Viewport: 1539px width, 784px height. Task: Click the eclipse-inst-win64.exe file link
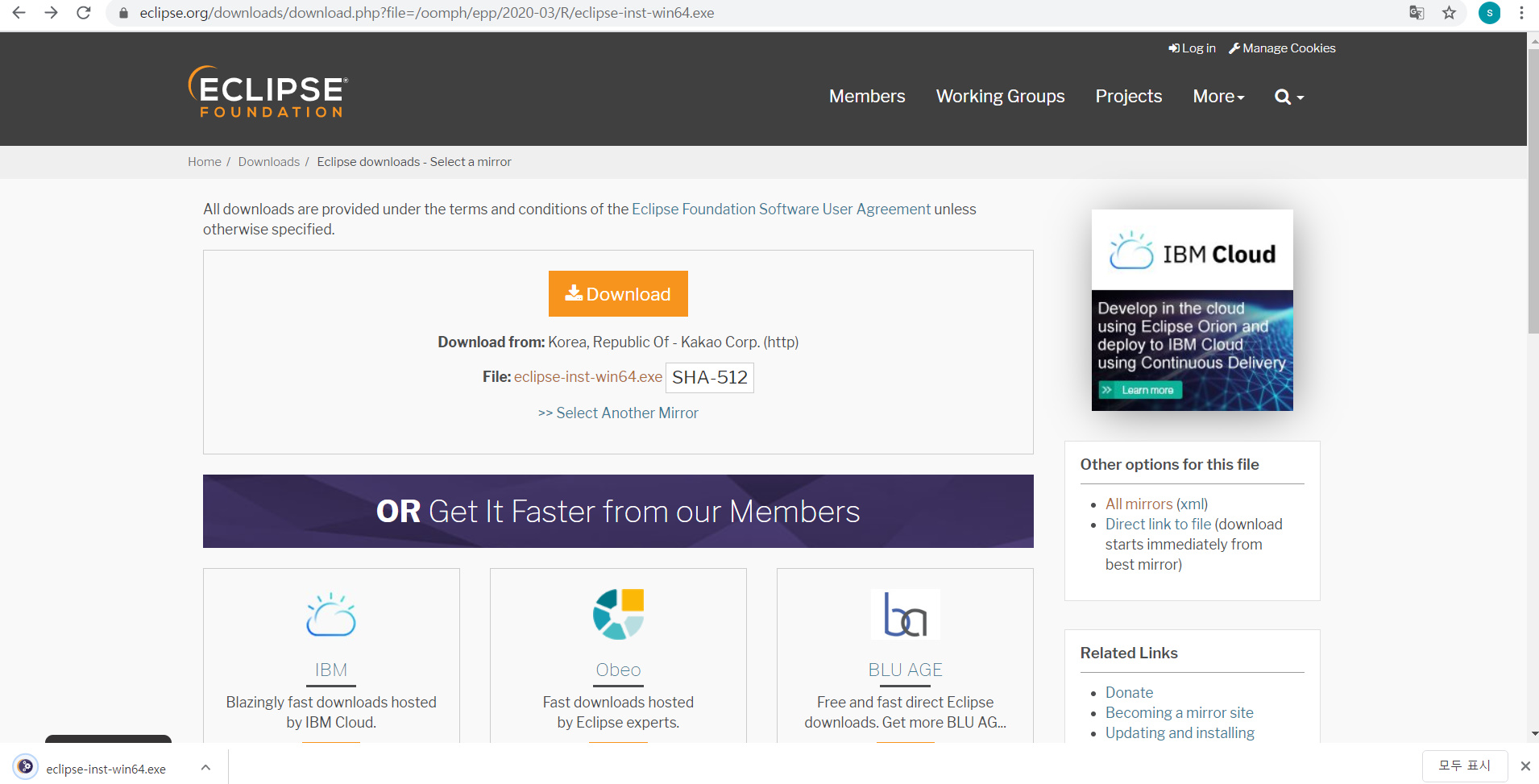[588, 377]
